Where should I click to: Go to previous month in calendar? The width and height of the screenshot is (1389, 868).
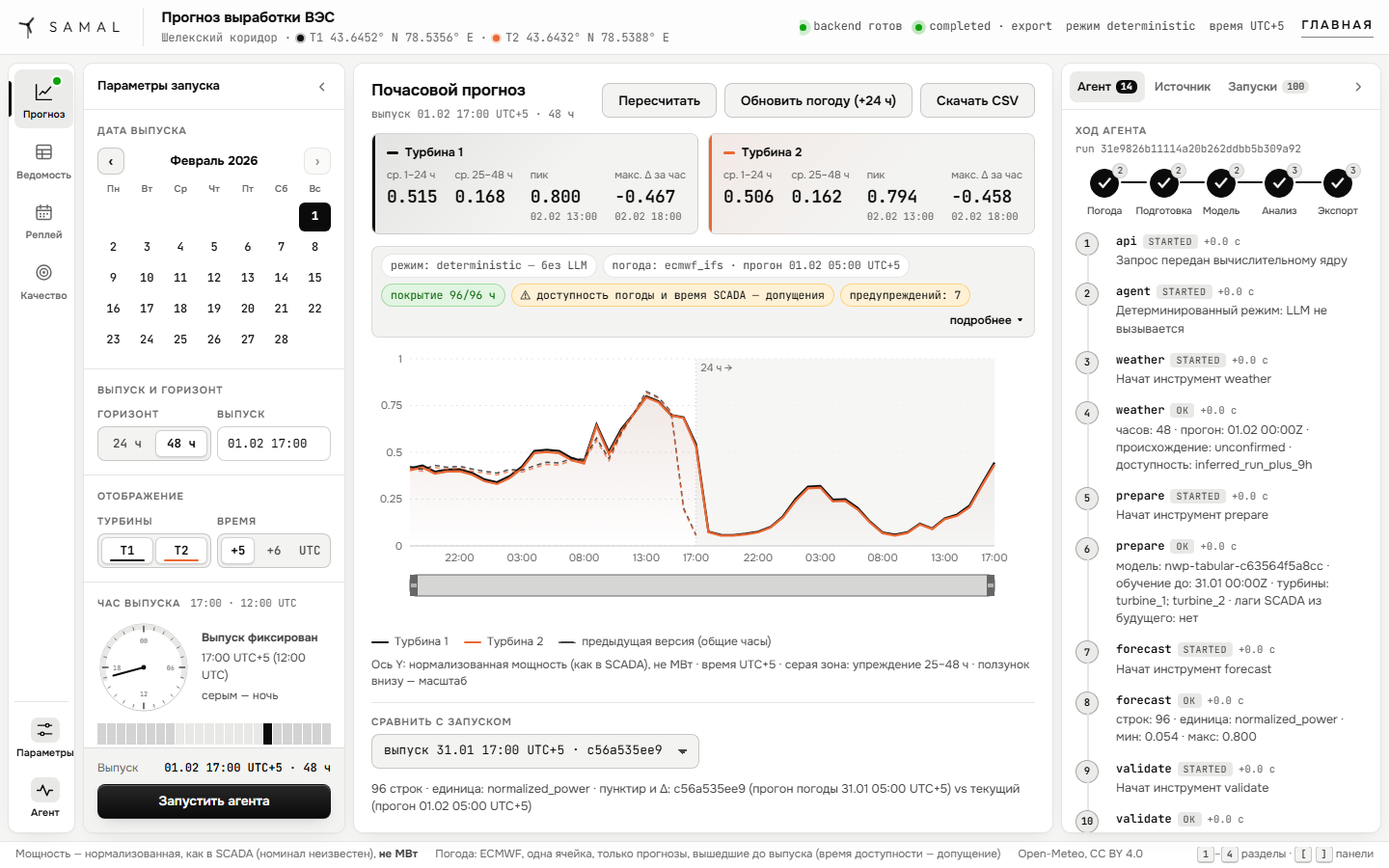pos(111,161)
